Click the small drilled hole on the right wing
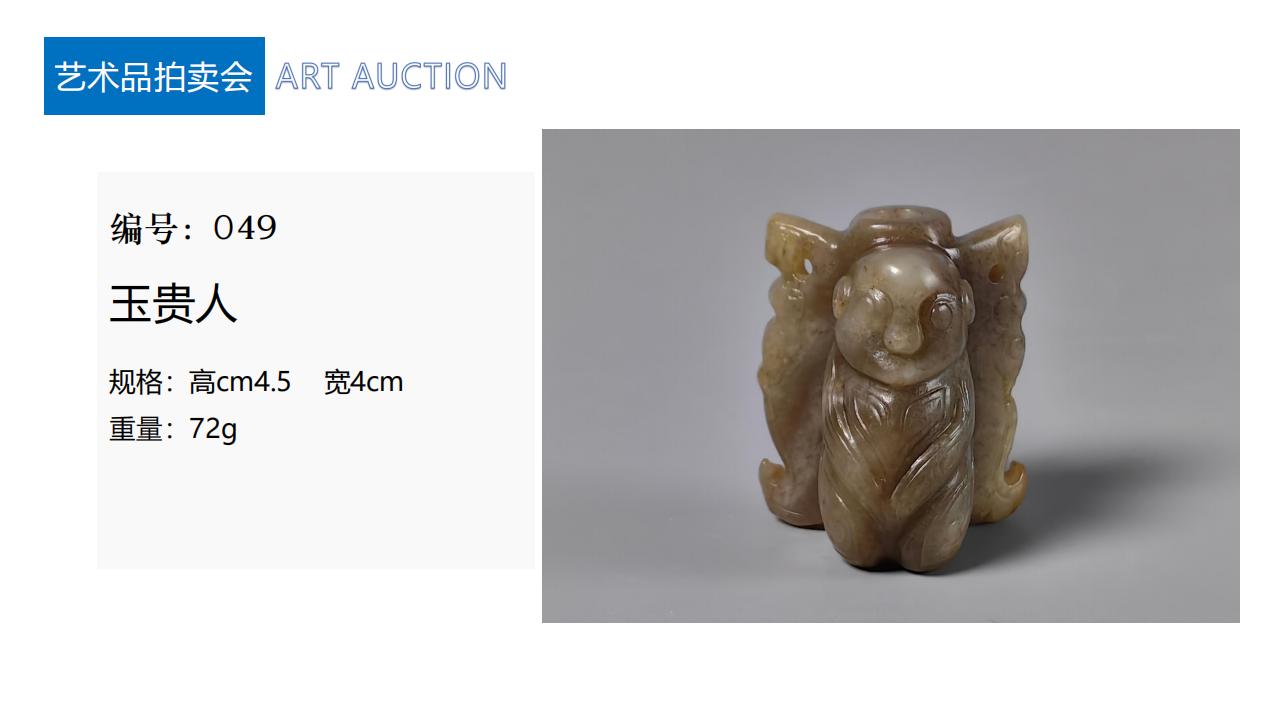Screen dimensions: 1280x720 pyautogui.click(x=996, y=273)
